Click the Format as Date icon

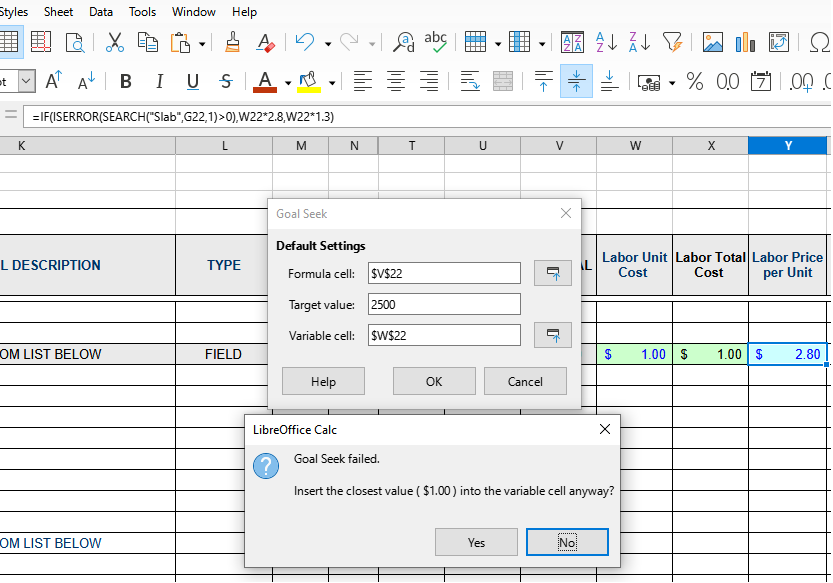(x=761, y=81)
